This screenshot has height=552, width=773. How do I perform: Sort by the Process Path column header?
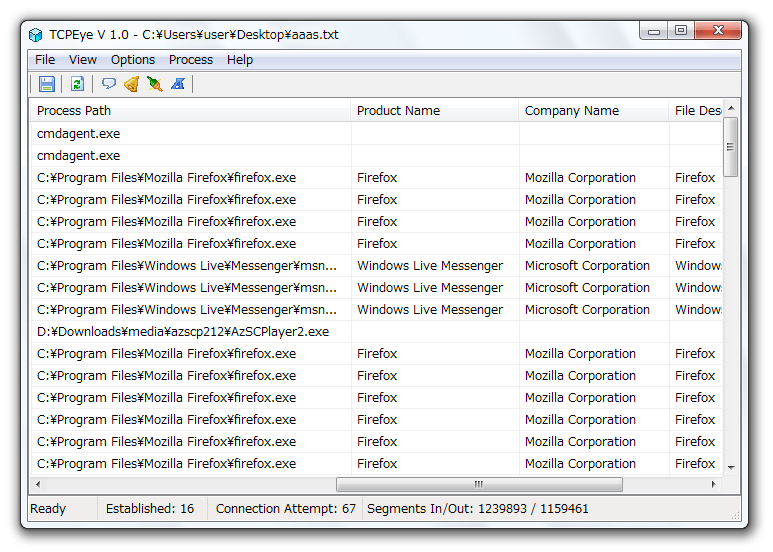[x=190, y=110]
